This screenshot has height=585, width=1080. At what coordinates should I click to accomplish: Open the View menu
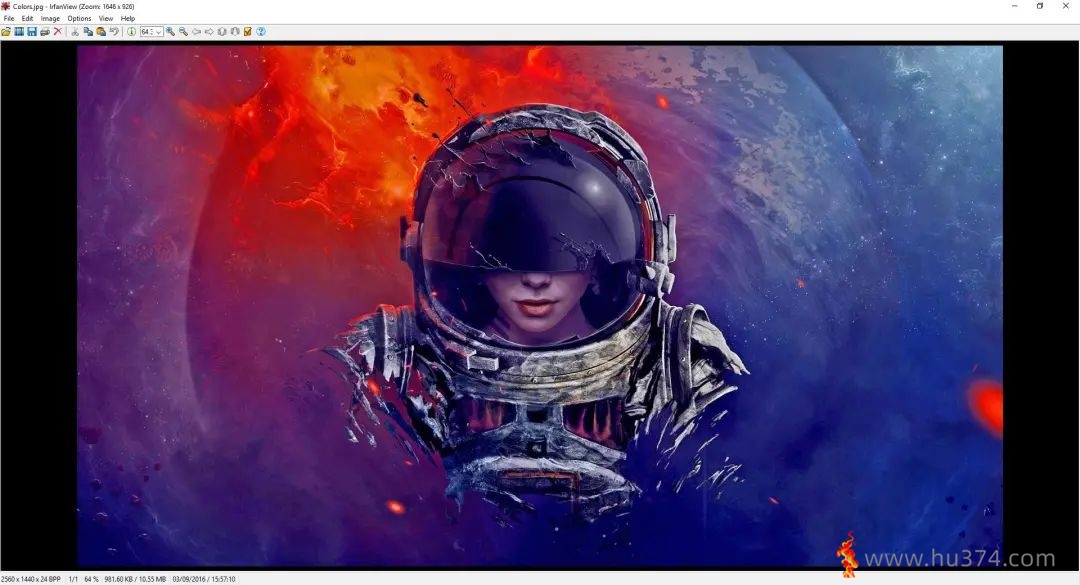(x=106, y=19)
